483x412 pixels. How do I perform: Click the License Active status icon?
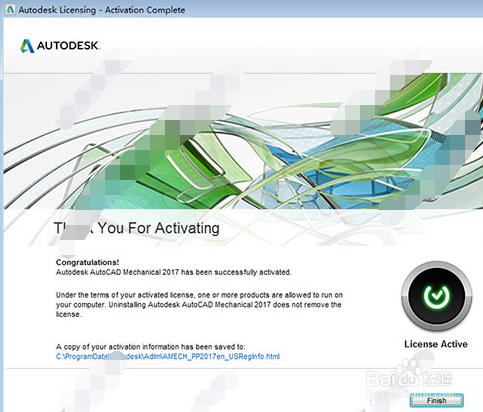click(436, 296)
